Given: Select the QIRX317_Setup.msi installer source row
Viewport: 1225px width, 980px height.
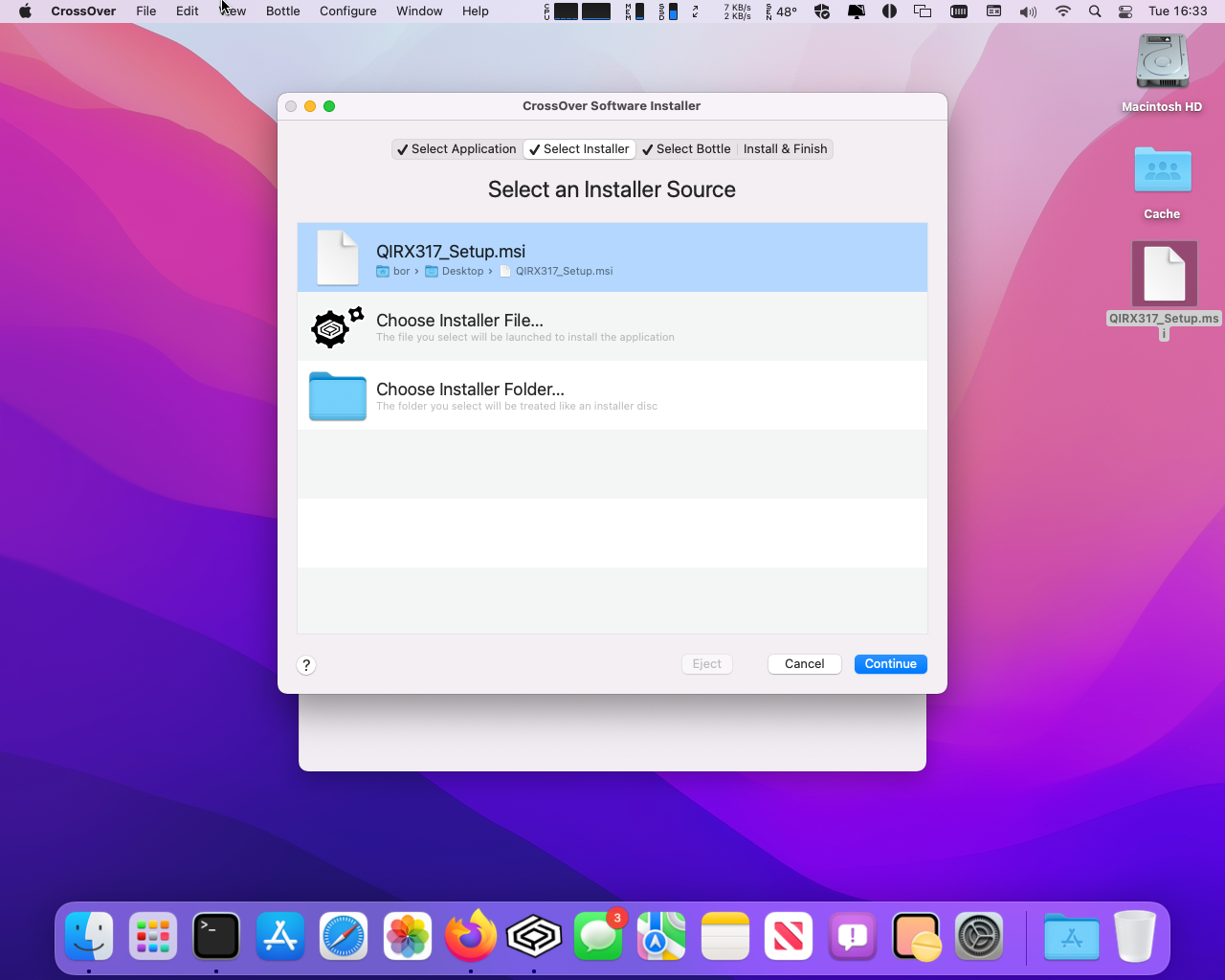Looking at the screenshot, I should tap(612, 257).
